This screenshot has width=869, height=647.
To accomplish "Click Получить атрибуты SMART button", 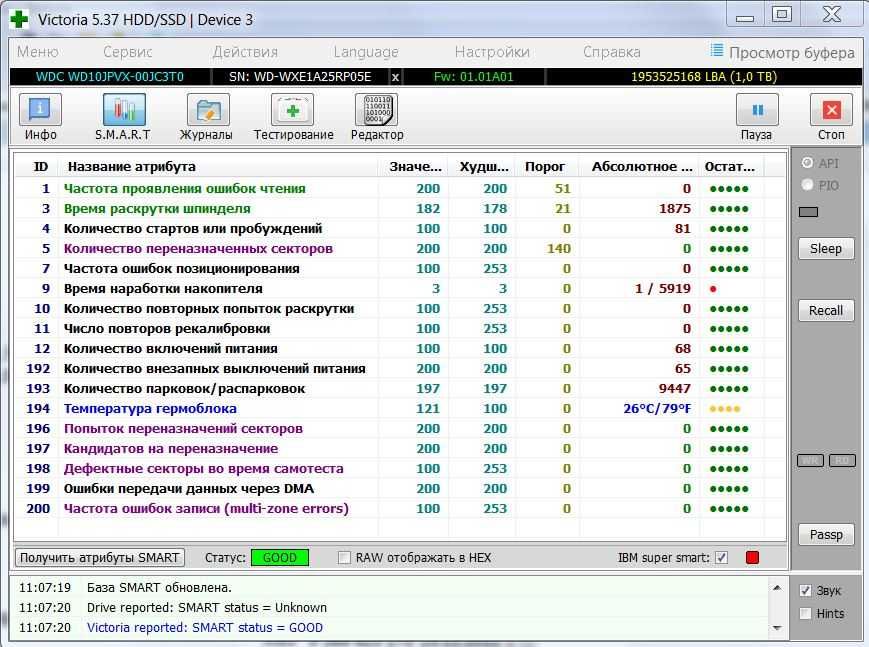I will click(100, 557).
